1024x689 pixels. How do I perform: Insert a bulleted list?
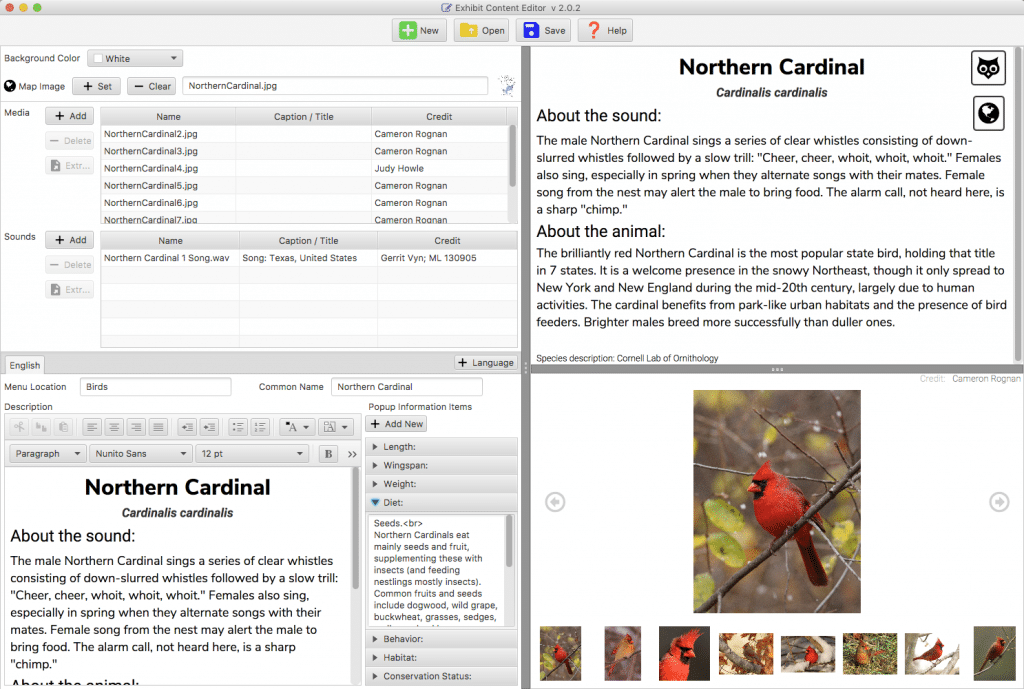[x=238, y=427]
